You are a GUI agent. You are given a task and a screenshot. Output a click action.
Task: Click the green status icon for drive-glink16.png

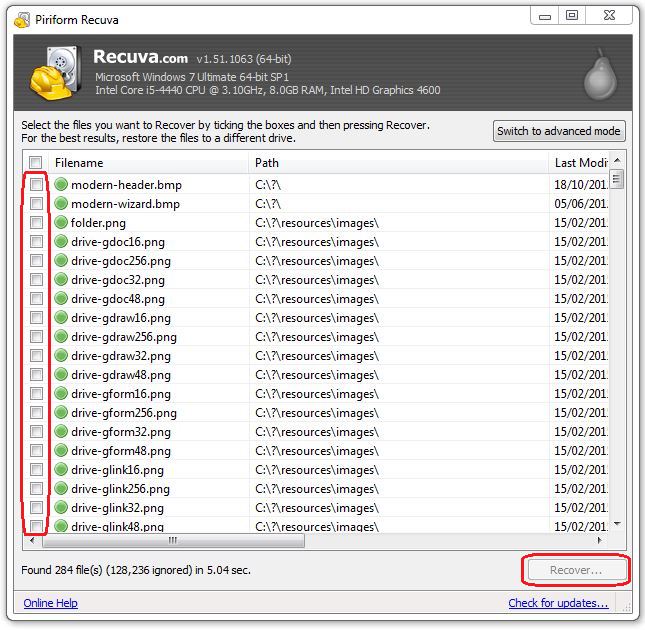coord(61,469)
